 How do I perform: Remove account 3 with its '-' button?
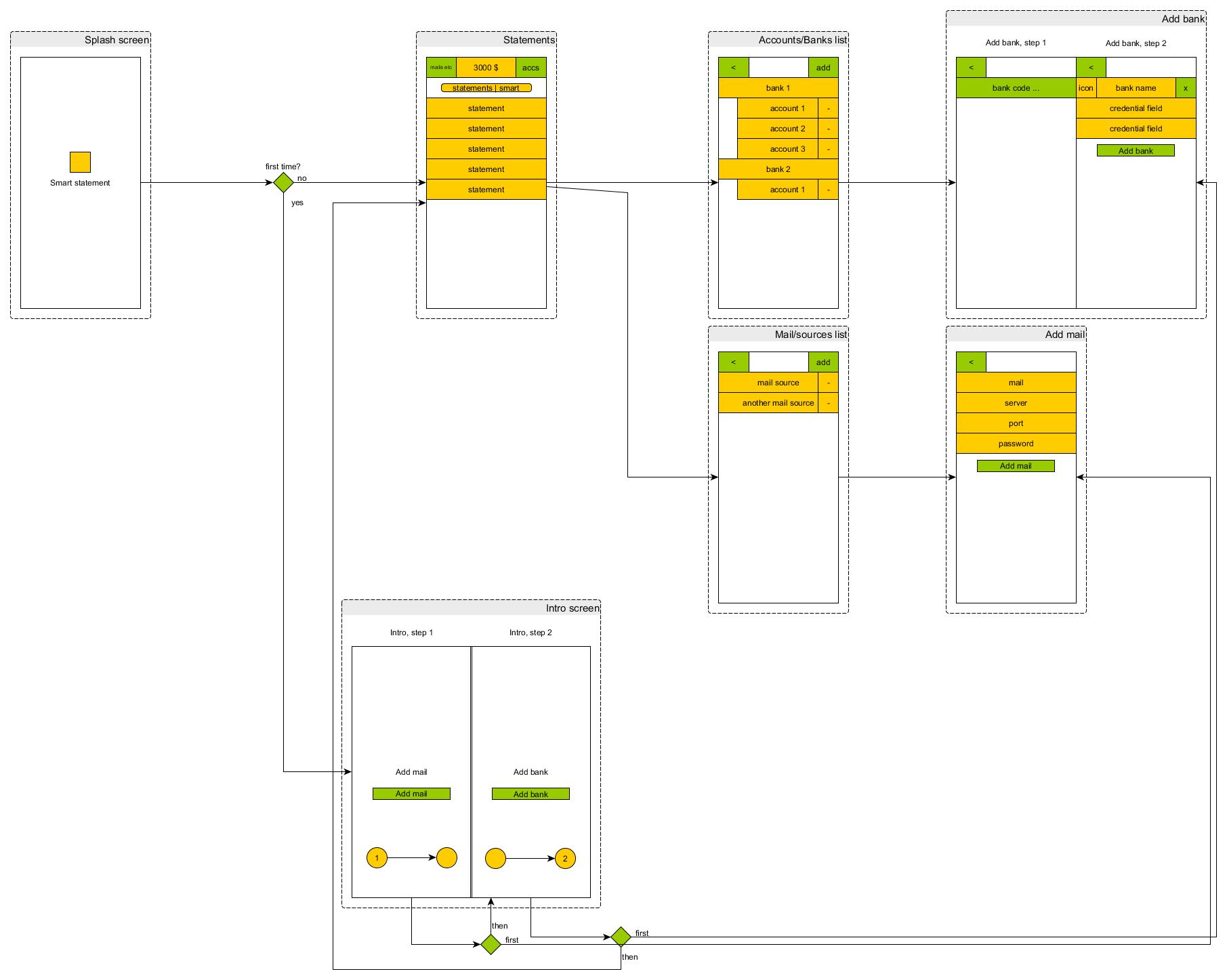pos(828,149)
